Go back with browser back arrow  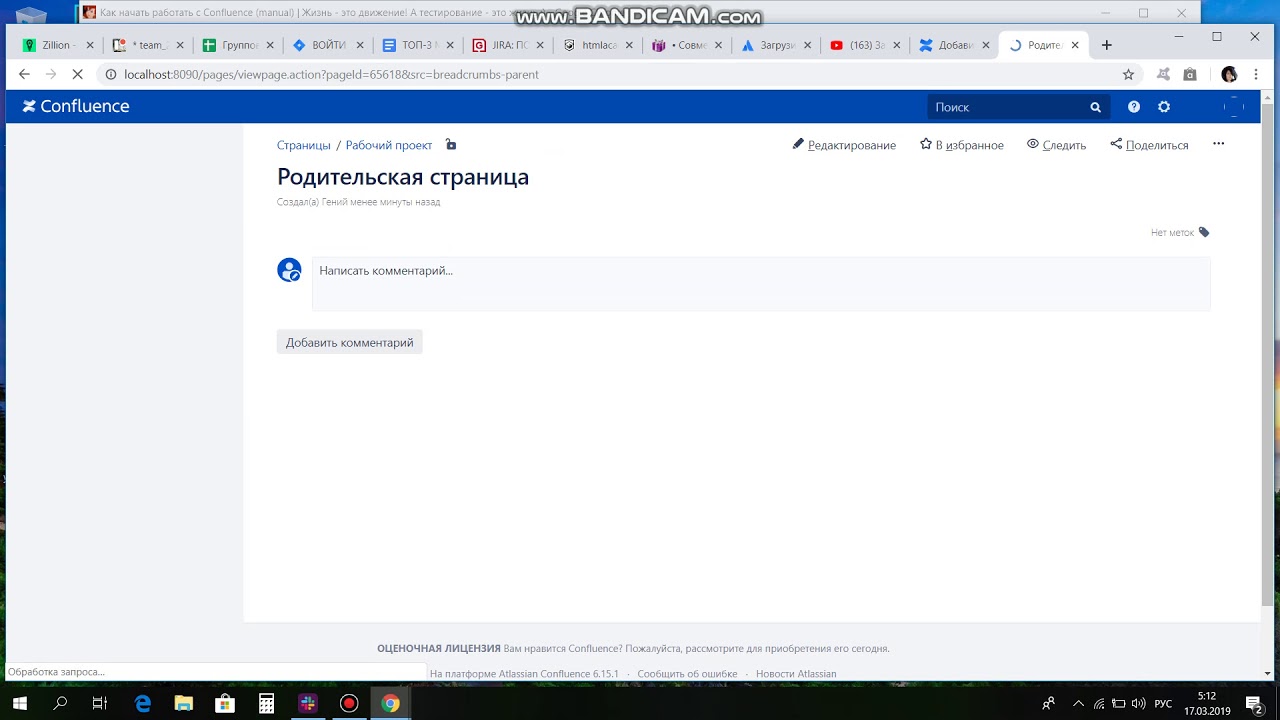coord(24,74)
